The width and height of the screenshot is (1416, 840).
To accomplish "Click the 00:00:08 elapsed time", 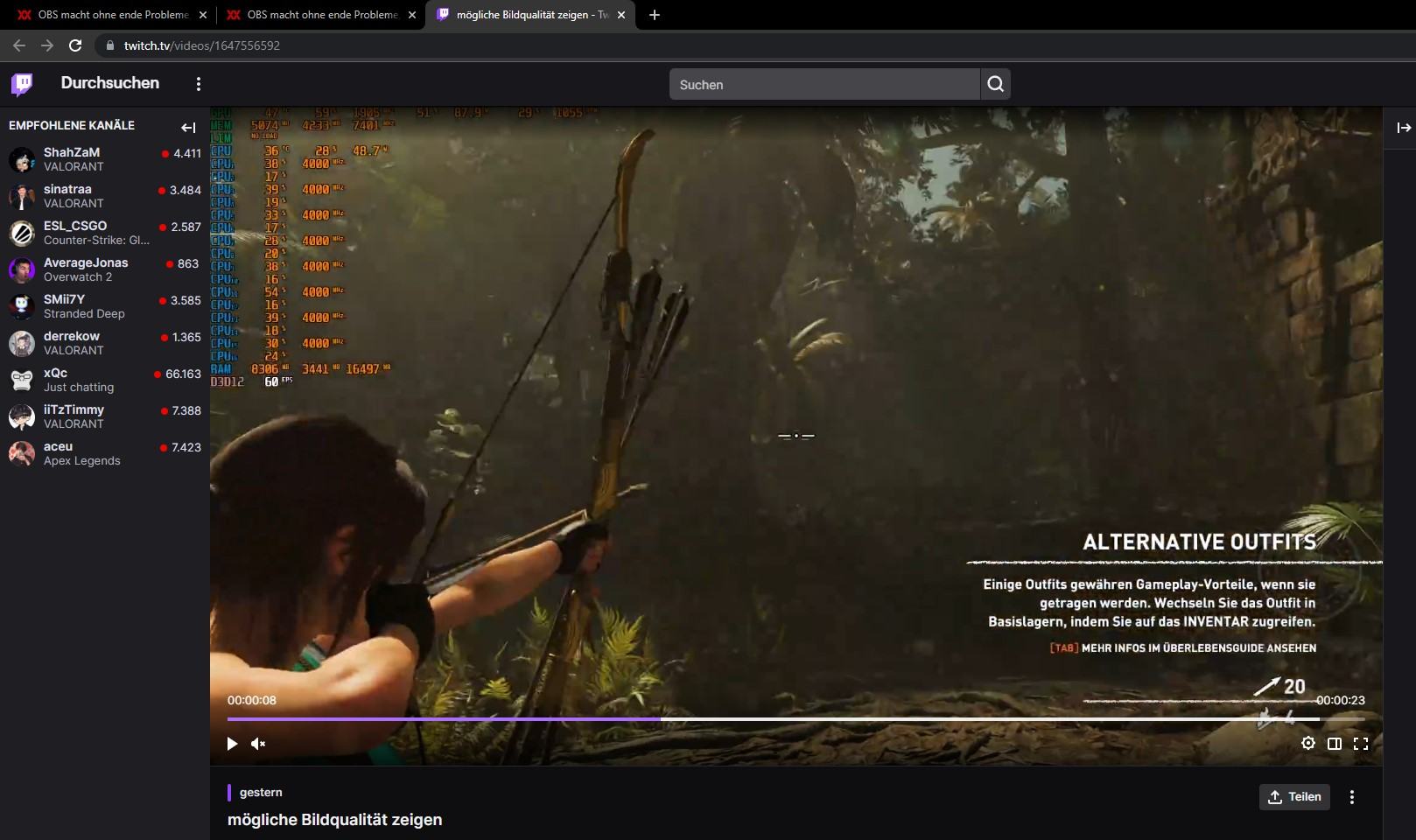I will (252, 700).
